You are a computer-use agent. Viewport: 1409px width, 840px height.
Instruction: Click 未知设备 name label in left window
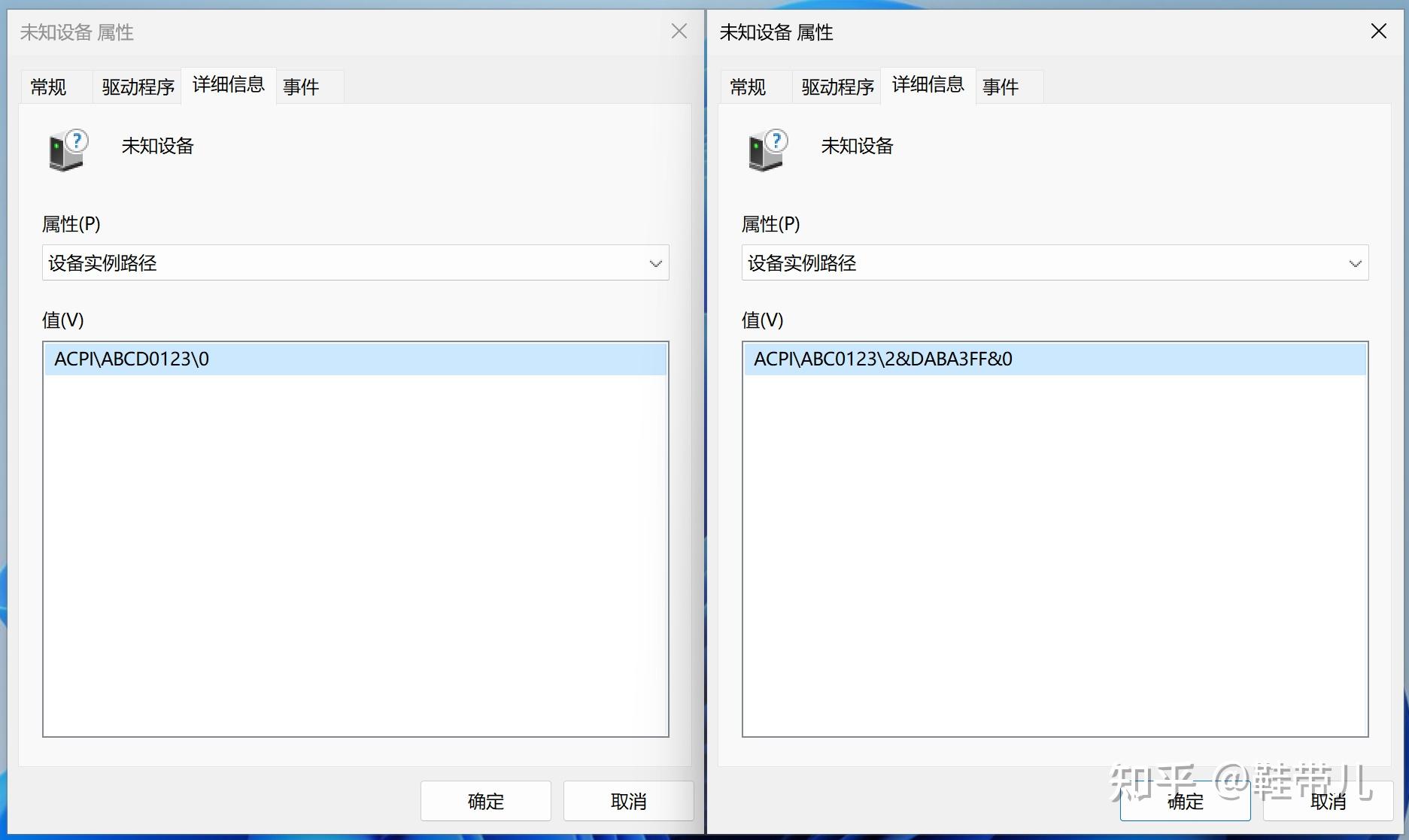click(x=158, y=146)
